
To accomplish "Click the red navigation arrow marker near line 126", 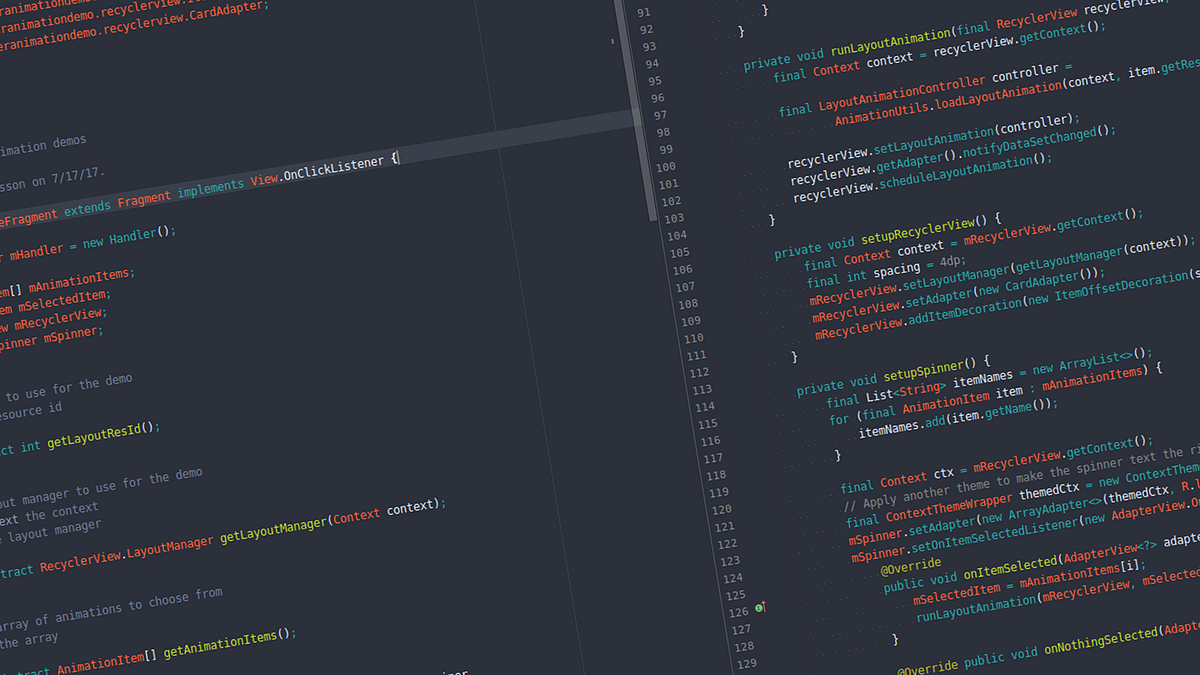I will pos(765,604).
